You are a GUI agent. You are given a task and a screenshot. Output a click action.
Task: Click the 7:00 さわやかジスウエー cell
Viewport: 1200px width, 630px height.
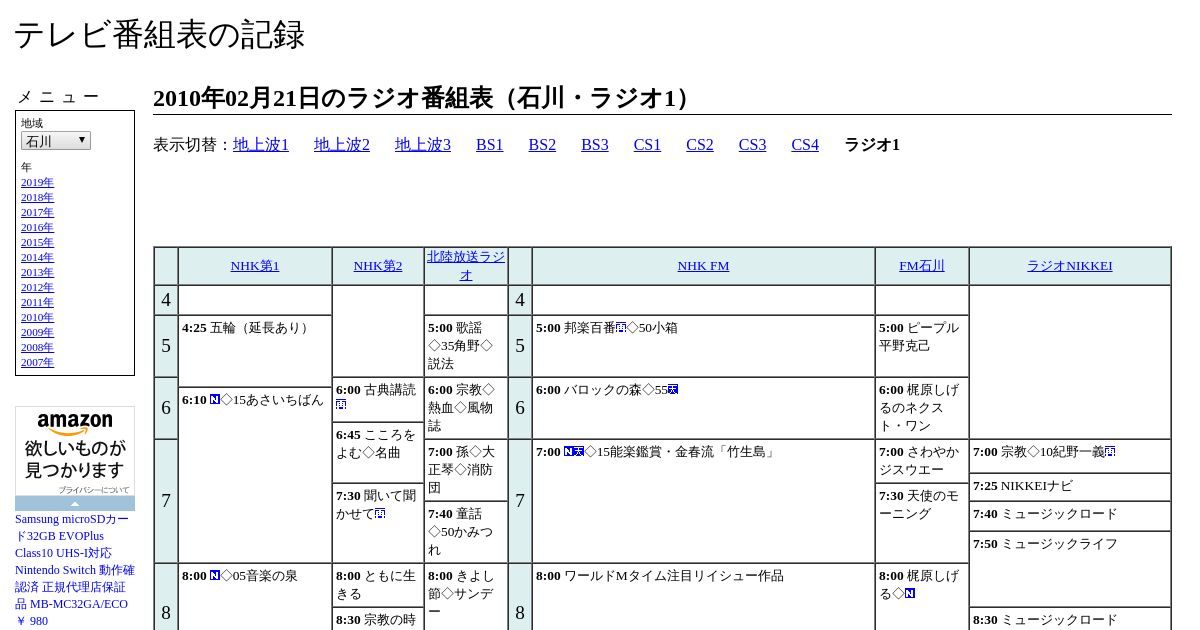(922, 461)
